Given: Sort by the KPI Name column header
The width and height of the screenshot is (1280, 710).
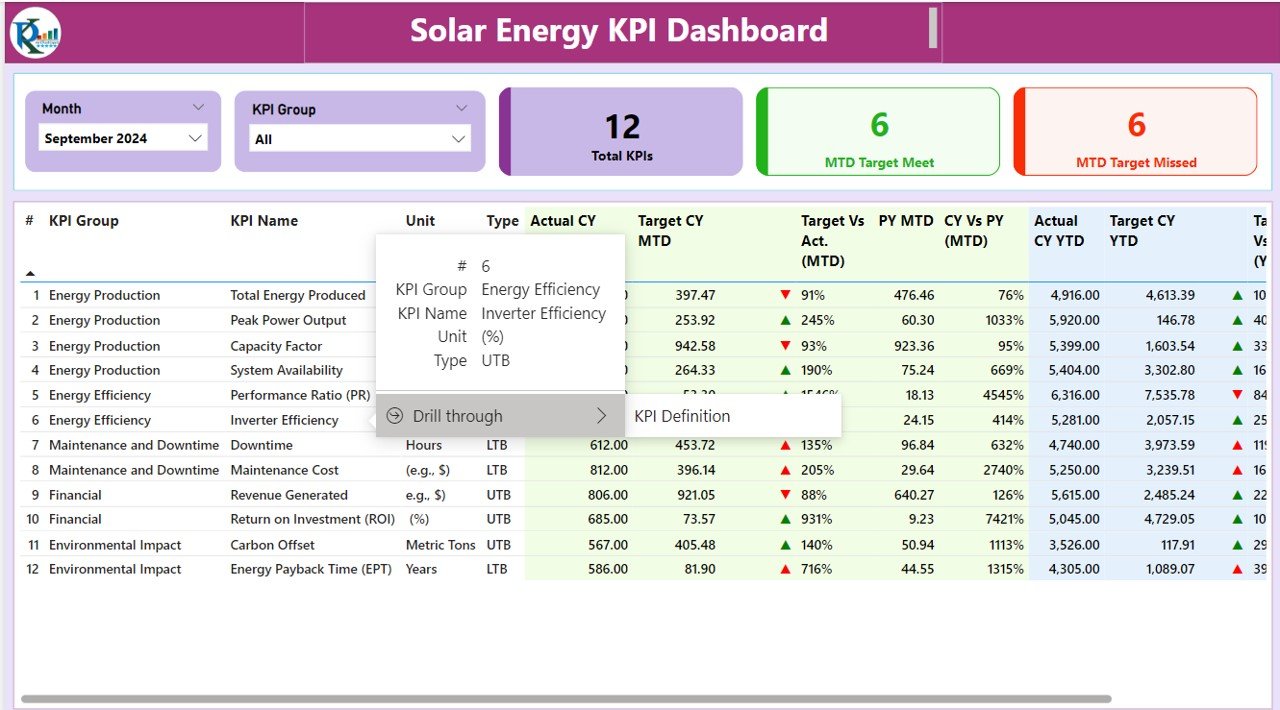Looking at the screenshot, I should (264, 221).
